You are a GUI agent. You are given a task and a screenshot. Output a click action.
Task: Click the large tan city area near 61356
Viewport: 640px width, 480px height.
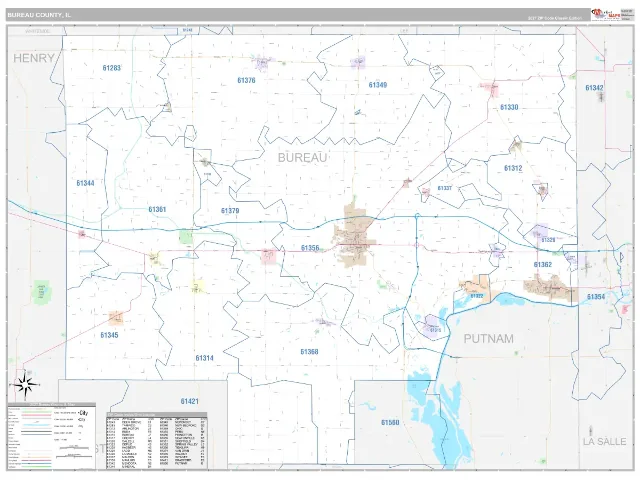[x=355, y=238]
